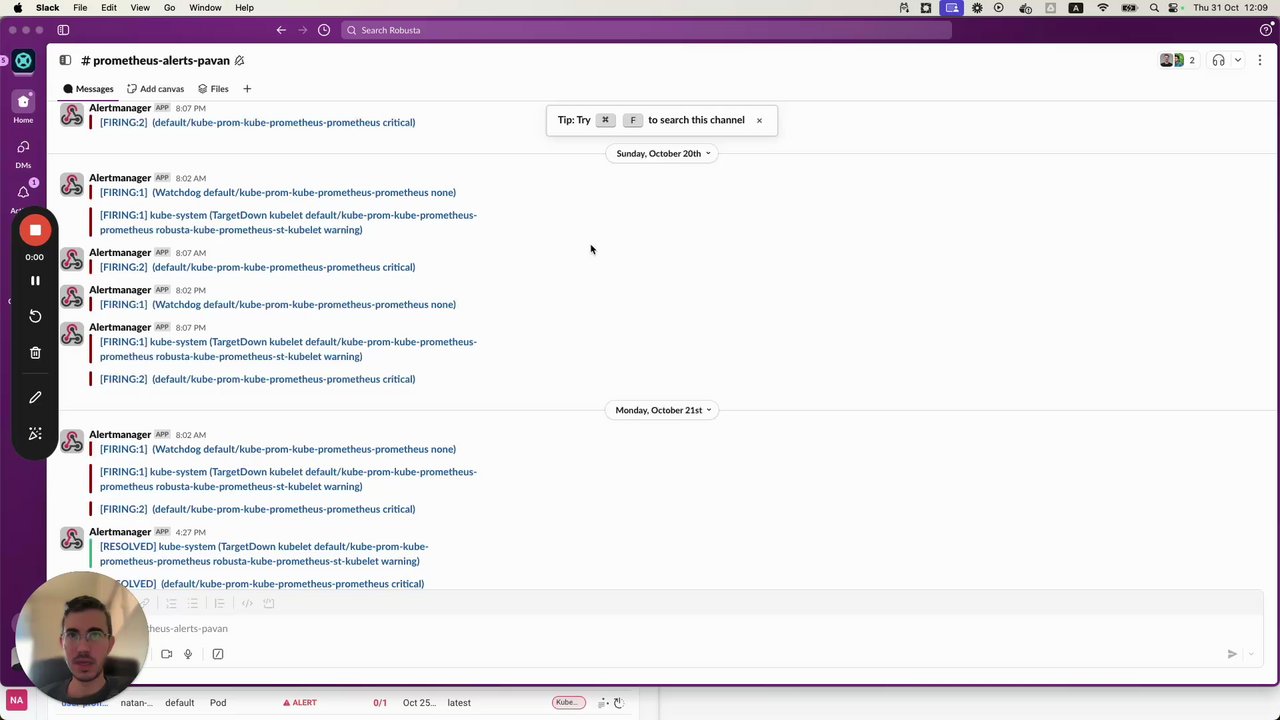Screen dimensions: 1280x720
Task: Click Alertmanager sender name at 4:27 PM
Action: (x=120, y=532)
